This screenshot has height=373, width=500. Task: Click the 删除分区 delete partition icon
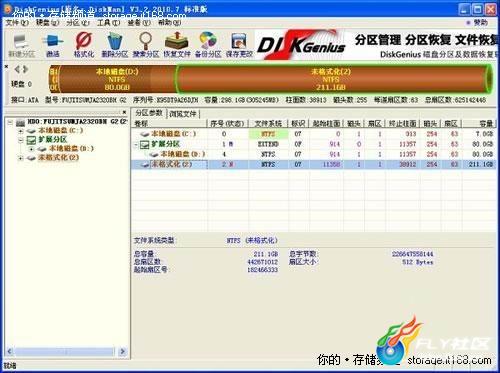tap(115, 44)
